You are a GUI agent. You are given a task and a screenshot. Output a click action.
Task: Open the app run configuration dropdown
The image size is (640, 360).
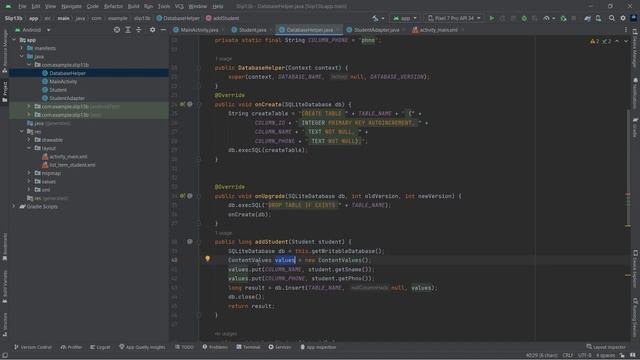tap(405, 18)
